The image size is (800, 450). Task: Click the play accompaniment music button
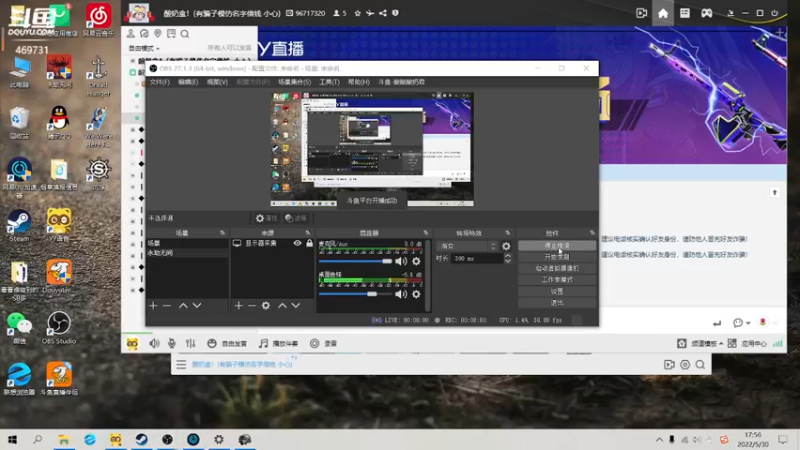279,343
